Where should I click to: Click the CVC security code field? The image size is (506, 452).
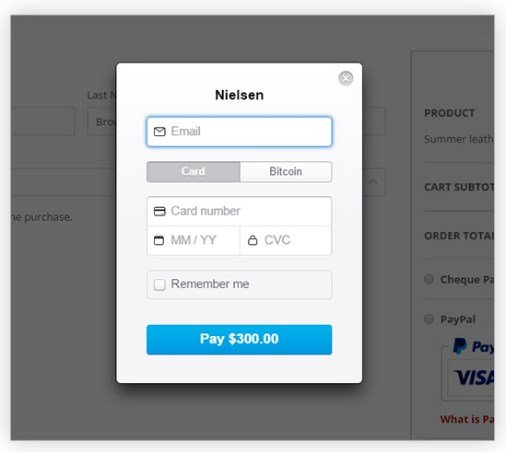coord(286,240)
